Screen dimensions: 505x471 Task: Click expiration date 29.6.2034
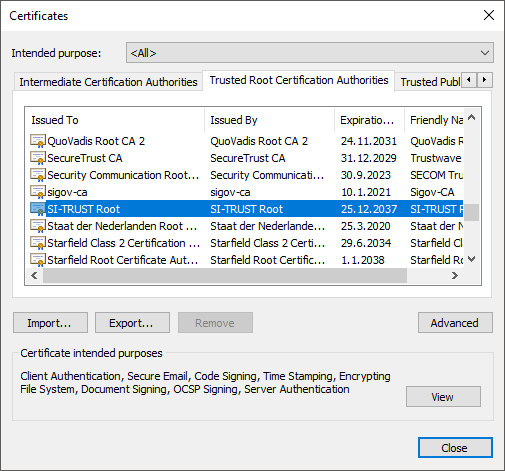point(366,243)
